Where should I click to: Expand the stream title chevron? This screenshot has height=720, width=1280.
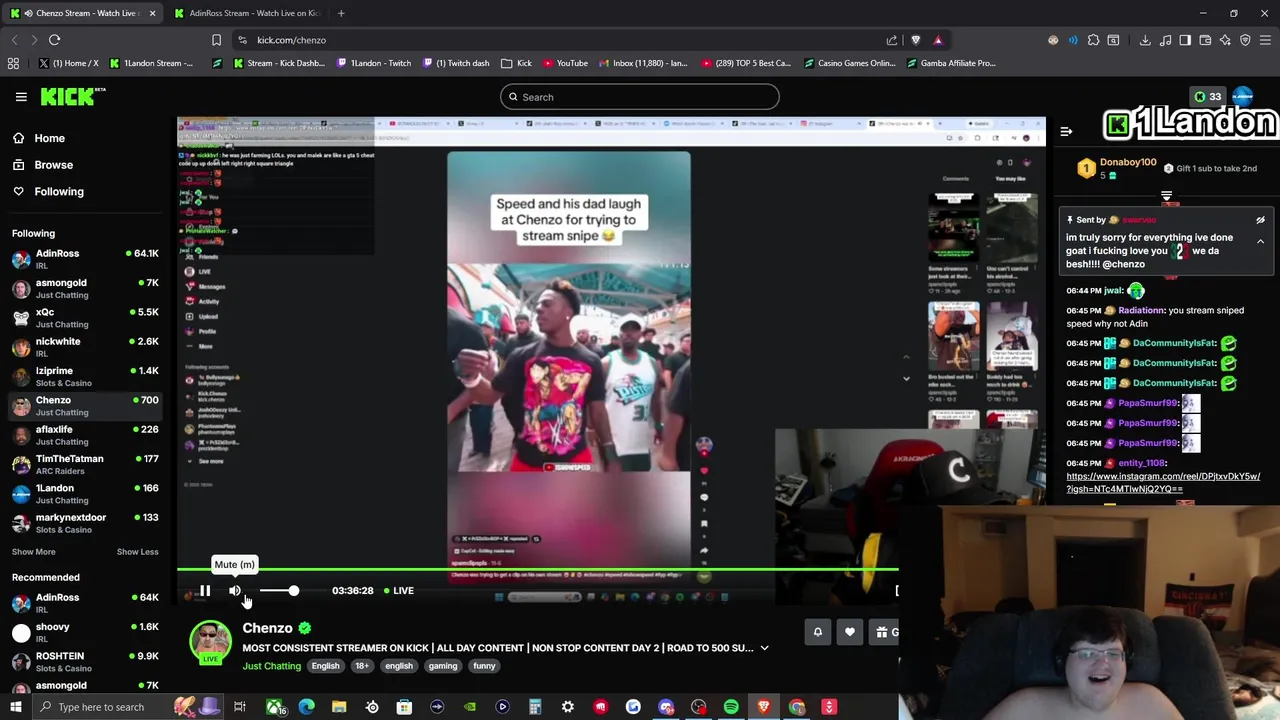(764, 648)
